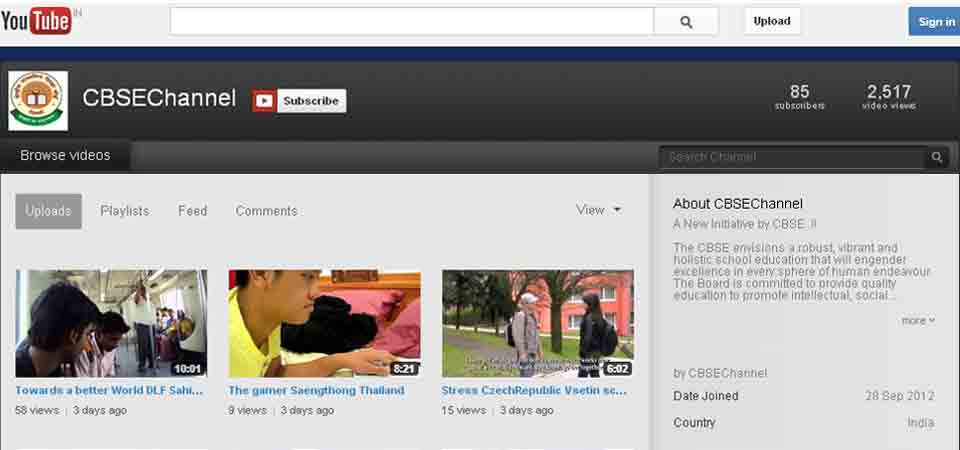The width and height of the screenshot is (960, 450).
Task: Click the by CBSEChannel text
Action: click(x=720, y=373)
